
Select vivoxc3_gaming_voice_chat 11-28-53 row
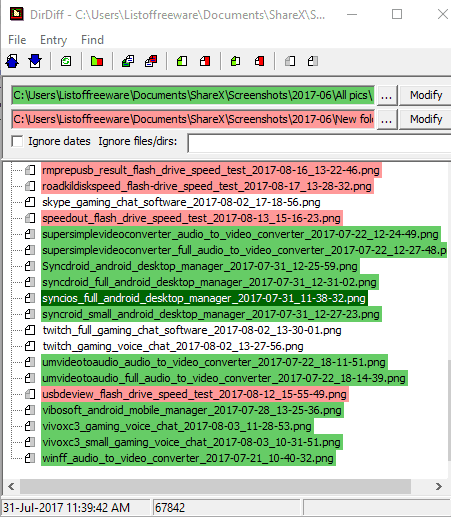click(x=177, y=426)
